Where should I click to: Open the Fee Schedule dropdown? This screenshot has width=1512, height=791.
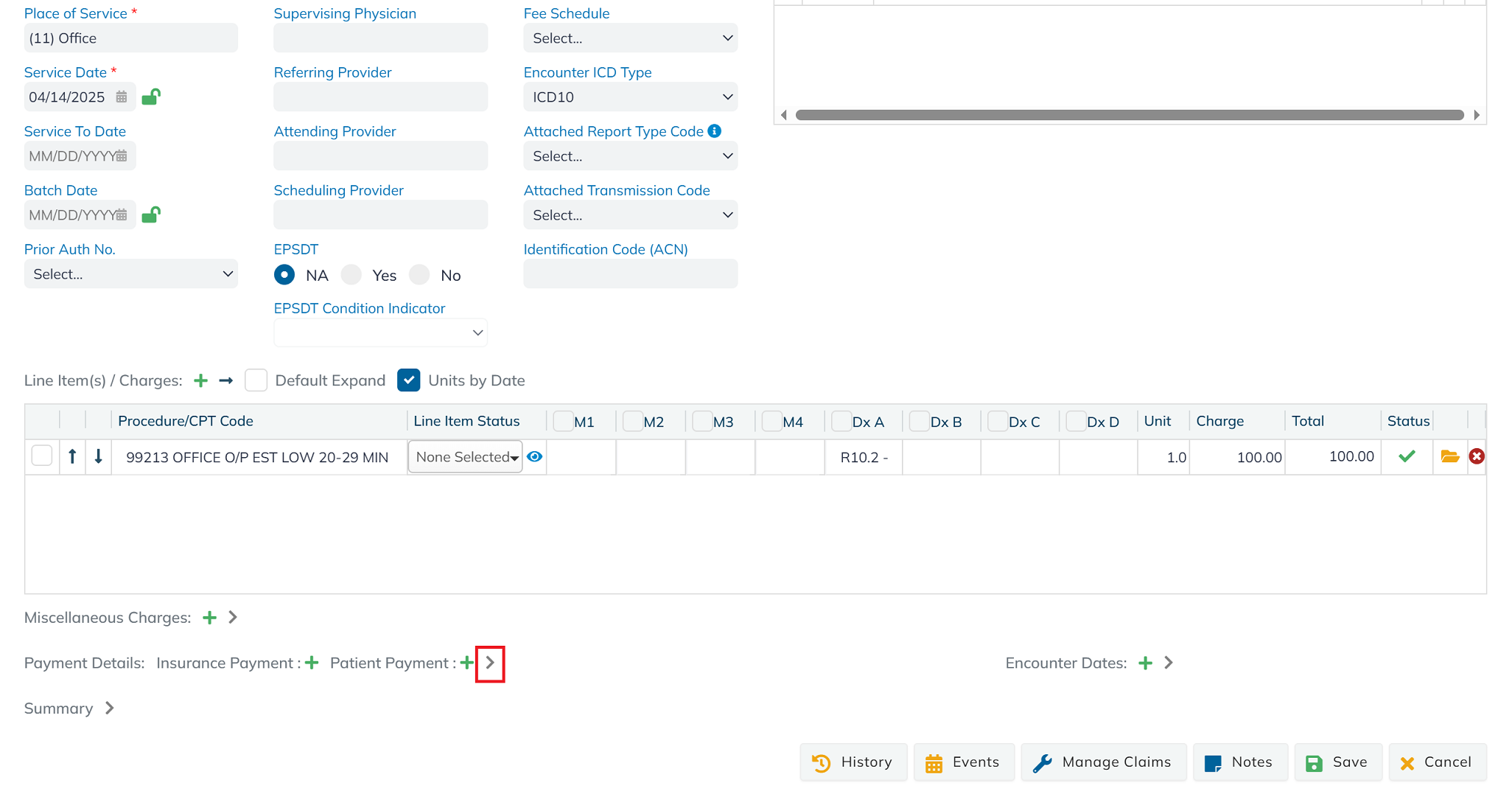630,38
